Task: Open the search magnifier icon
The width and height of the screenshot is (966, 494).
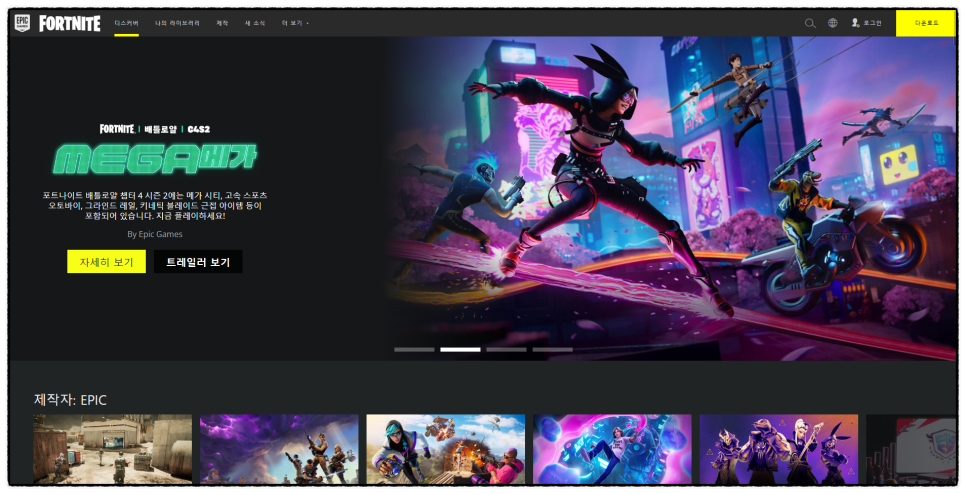Action: point(810,23)
